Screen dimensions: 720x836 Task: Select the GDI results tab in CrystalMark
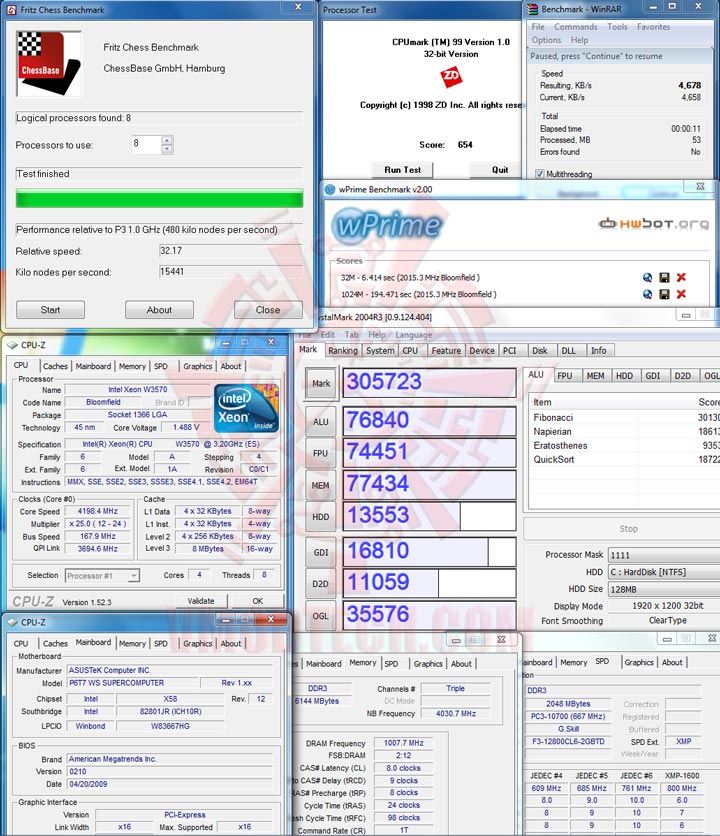(653, 376)
